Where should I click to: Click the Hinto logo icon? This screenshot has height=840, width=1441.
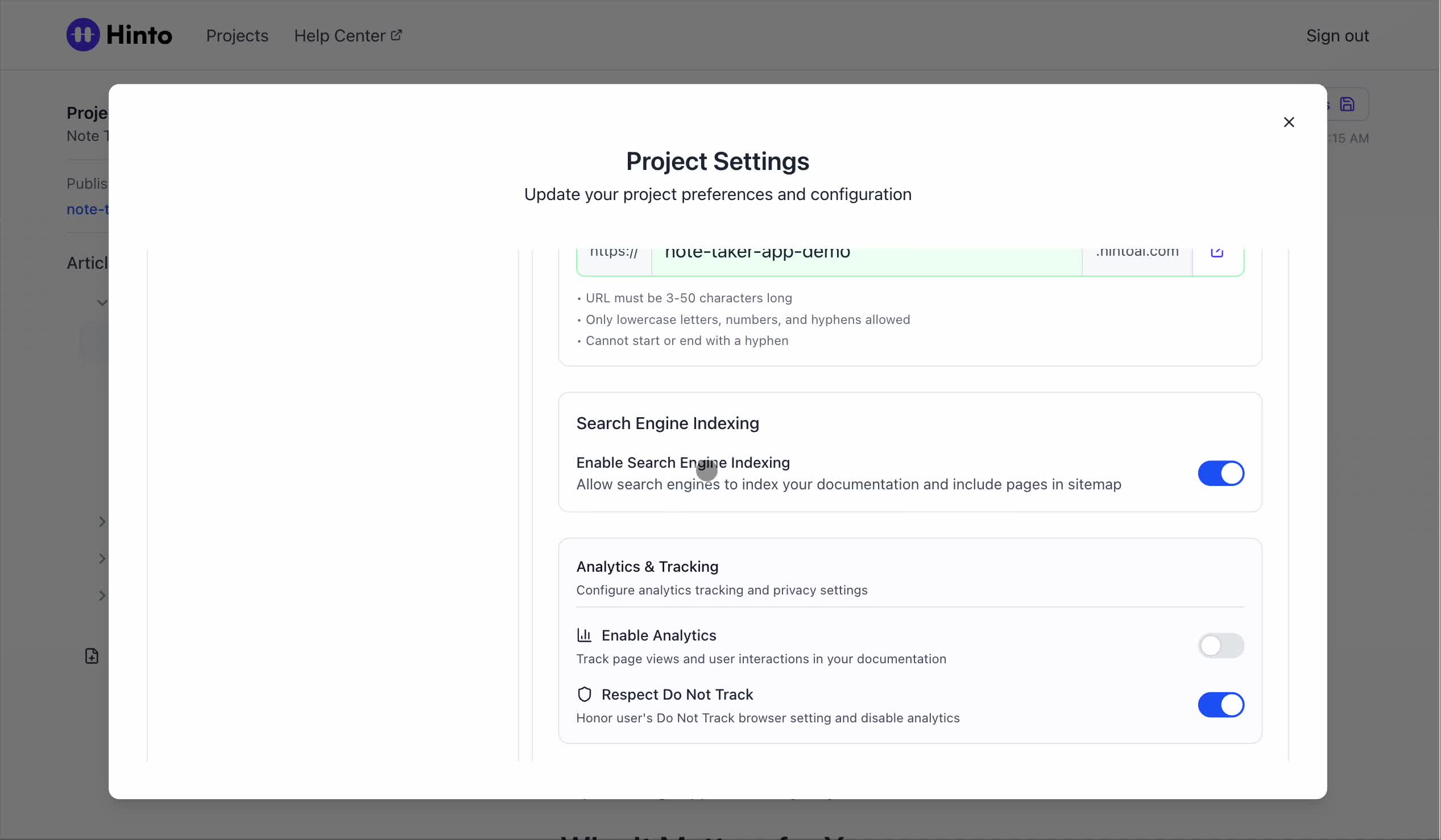click(x=83, y=35)
